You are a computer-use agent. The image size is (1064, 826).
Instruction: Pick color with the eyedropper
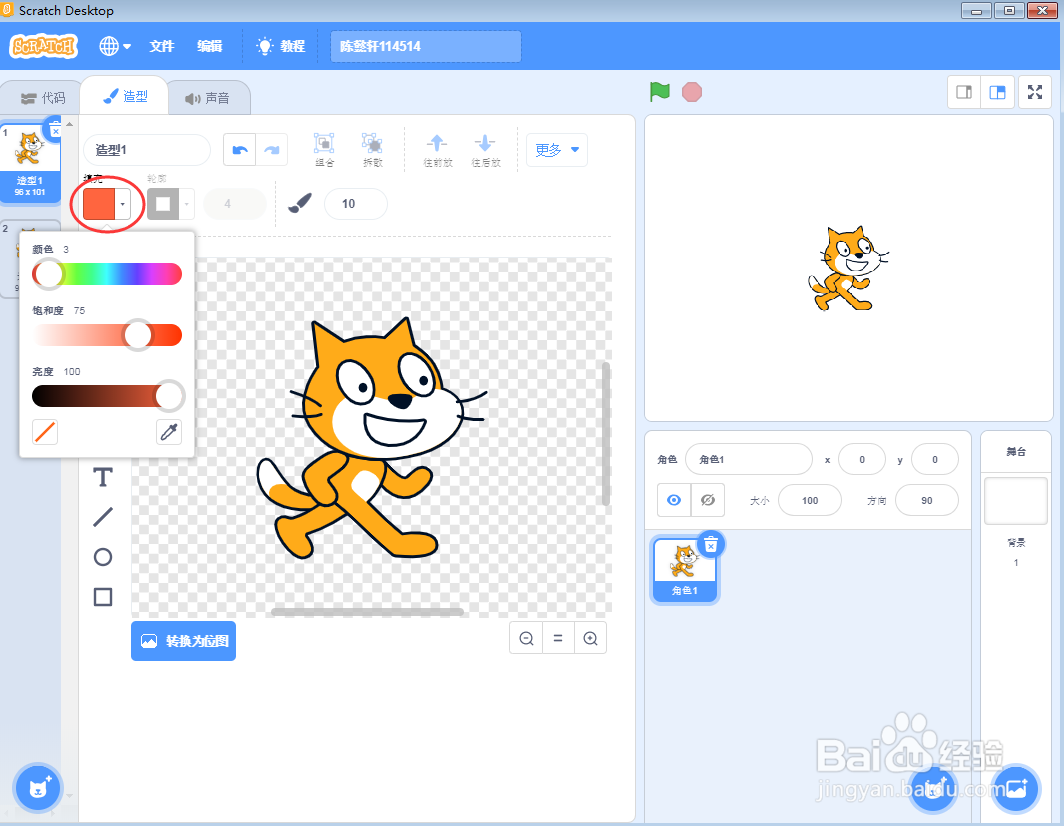click(x=169, y=432)
